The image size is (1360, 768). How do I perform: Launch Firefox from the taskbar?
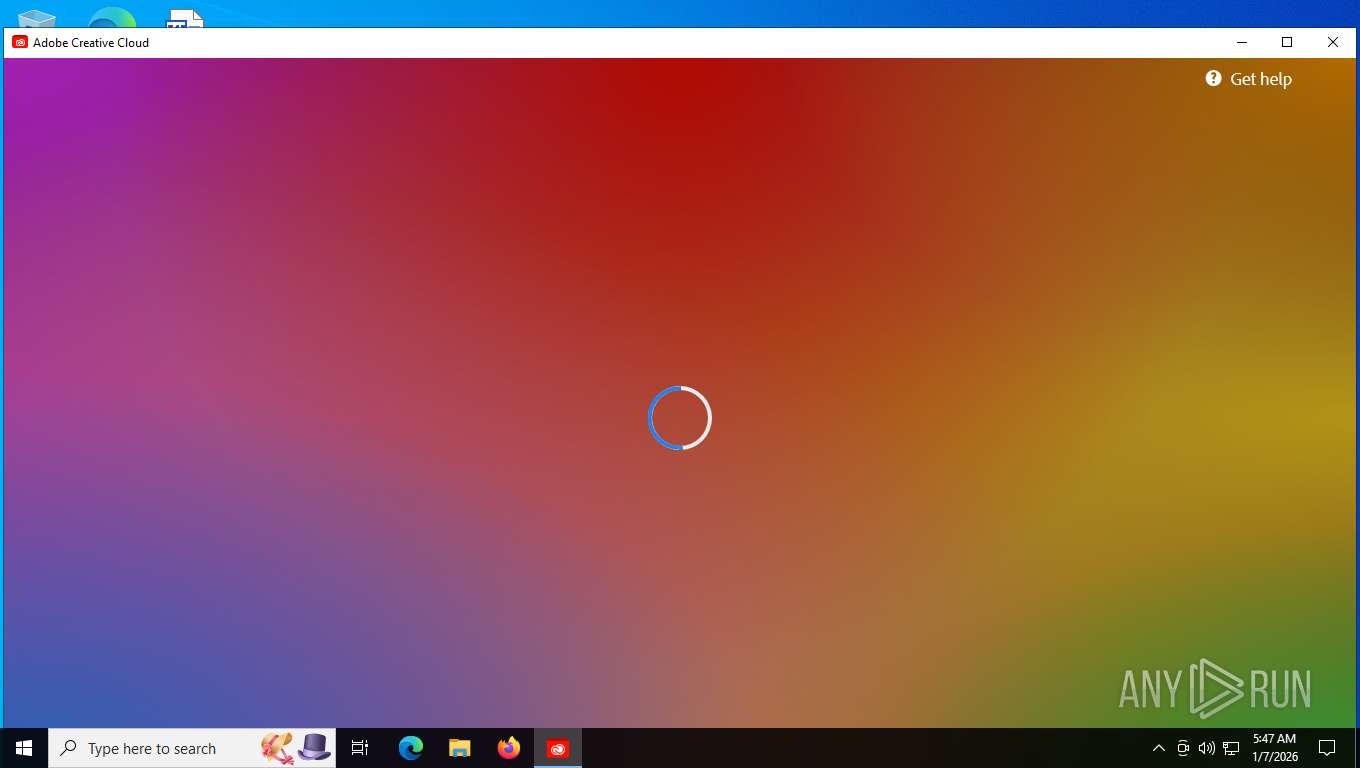click(x=509, y=748)
